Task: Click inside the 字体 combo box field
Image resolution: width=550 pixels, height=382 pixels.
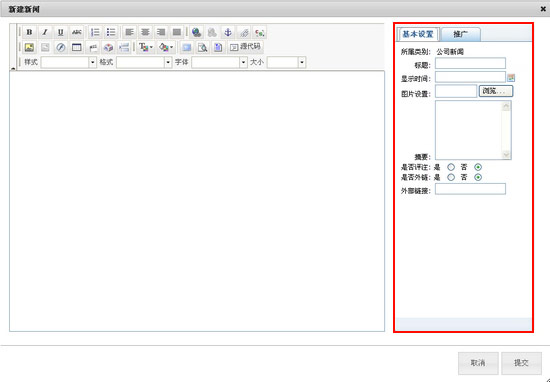Action: tap(216, 62)
